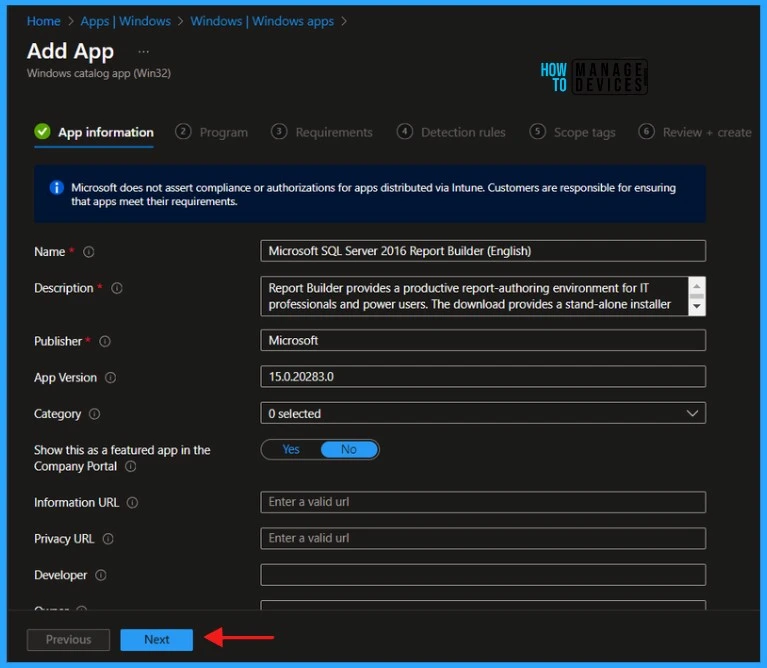Switch to the Review + create tab

coord(695,132)
